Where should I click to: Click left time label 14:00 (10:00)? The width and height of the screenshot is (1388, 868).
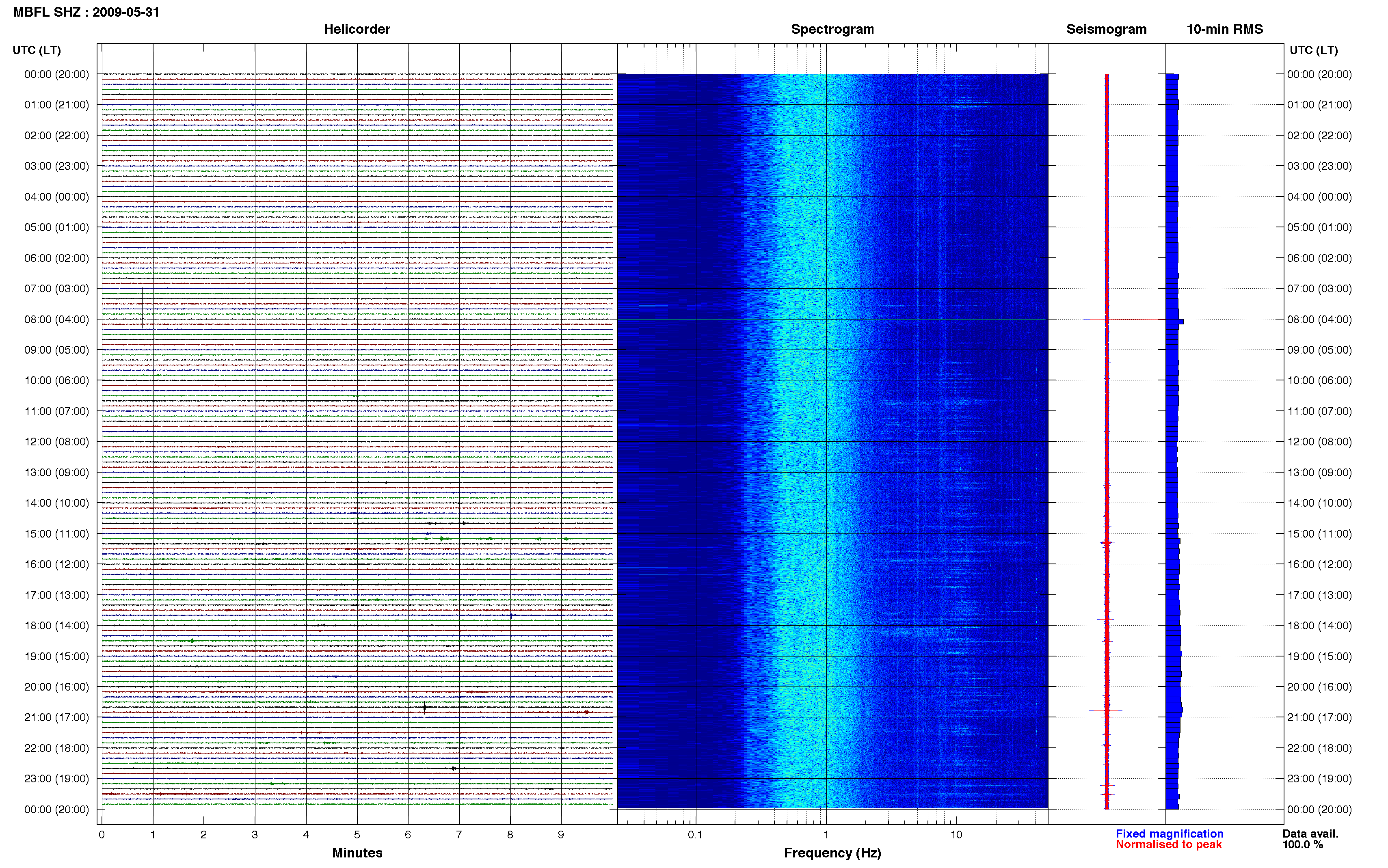(x=56, y=503)
